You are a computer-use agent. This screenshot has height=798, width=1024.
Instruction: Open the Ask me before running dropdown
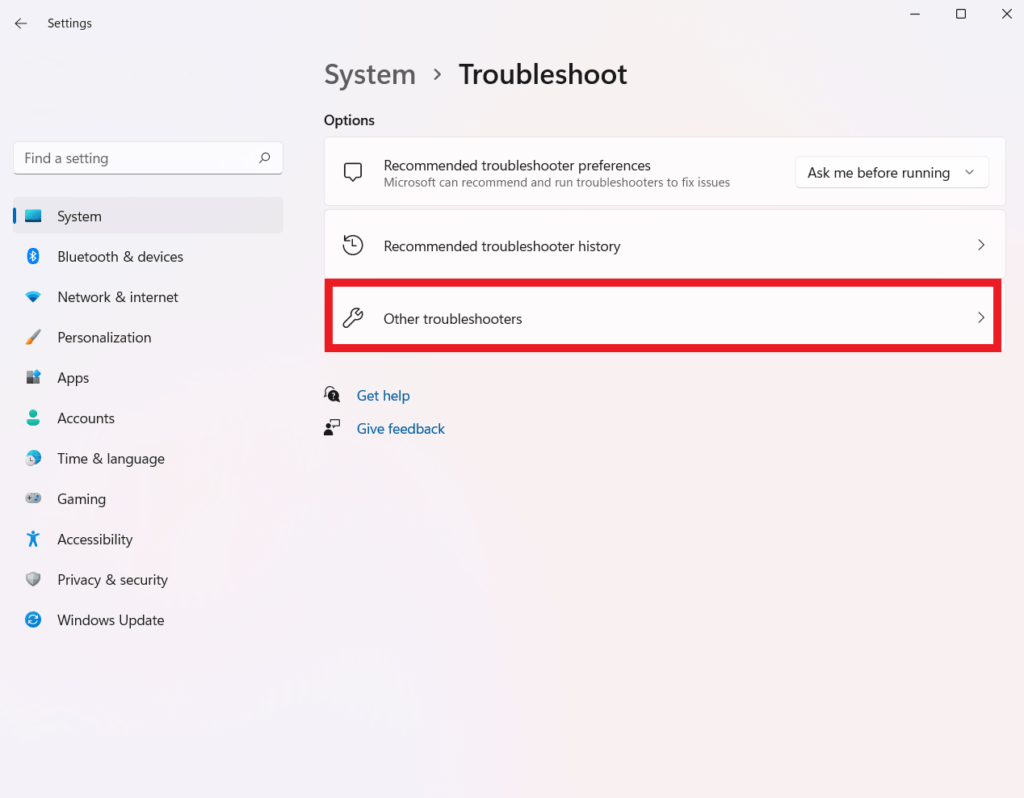(891, 172)
